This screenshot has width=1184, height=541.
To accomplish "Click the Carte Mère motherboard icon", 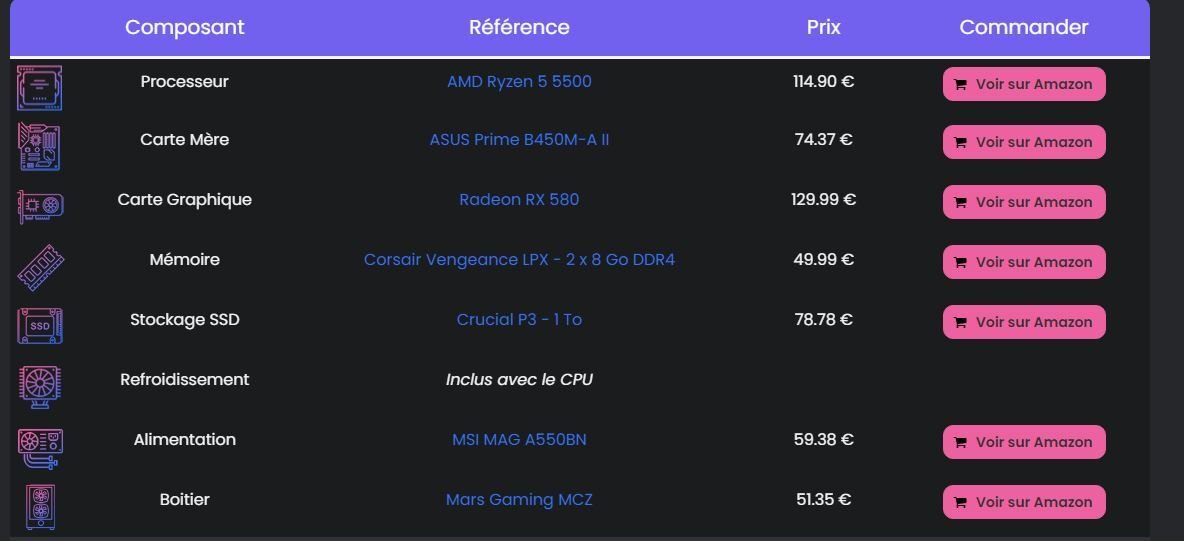I will [x=39, y=147].
